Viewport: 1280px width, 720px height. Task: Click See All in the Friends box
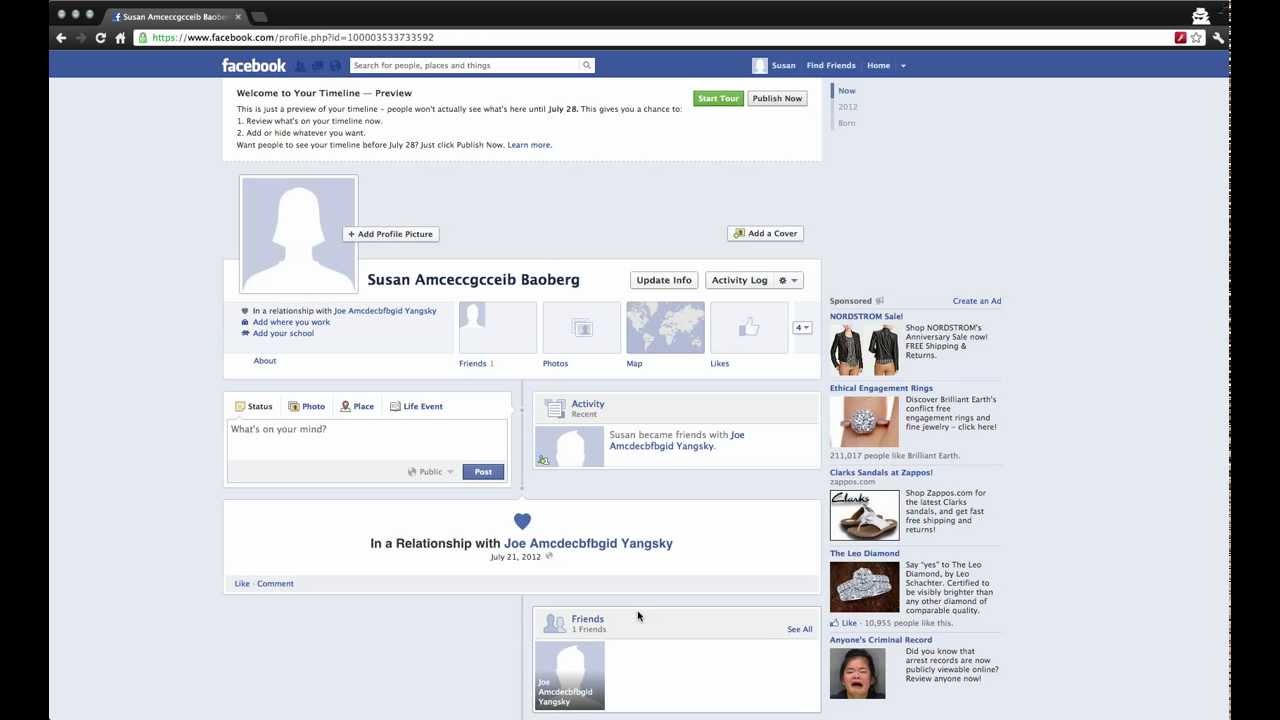800,630
